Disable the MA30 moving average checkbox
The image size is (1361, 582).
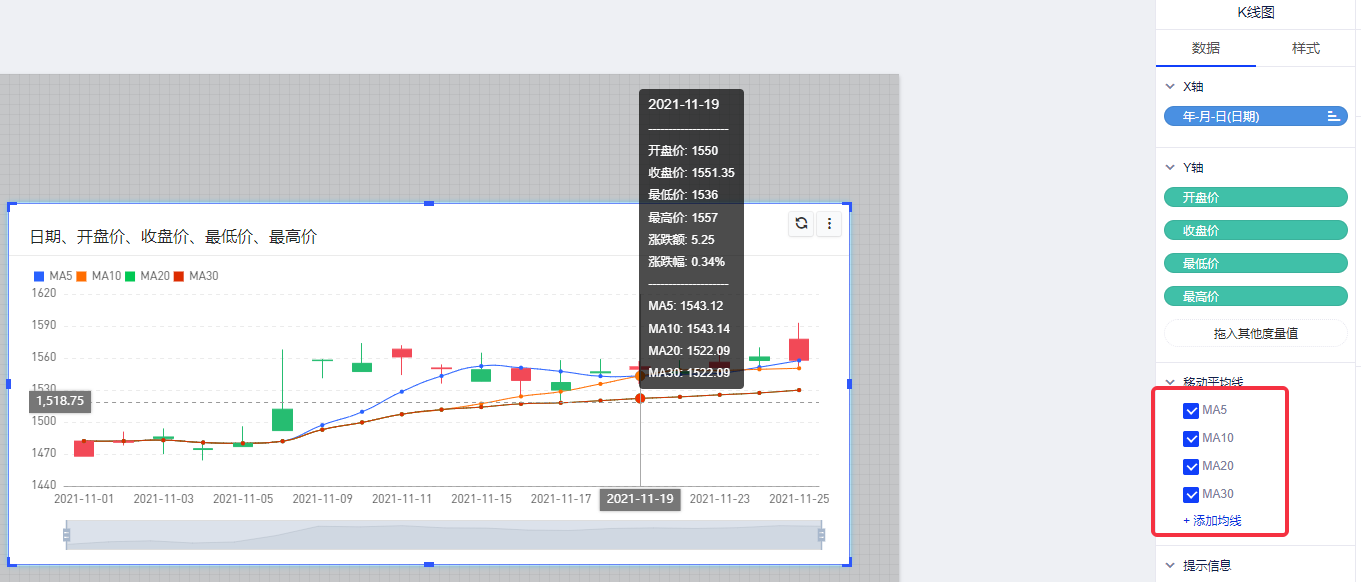[1191, 495]
